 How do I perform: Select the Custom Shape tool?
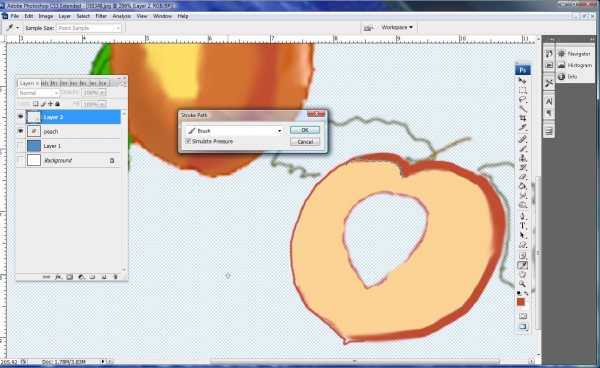point(522,245)
